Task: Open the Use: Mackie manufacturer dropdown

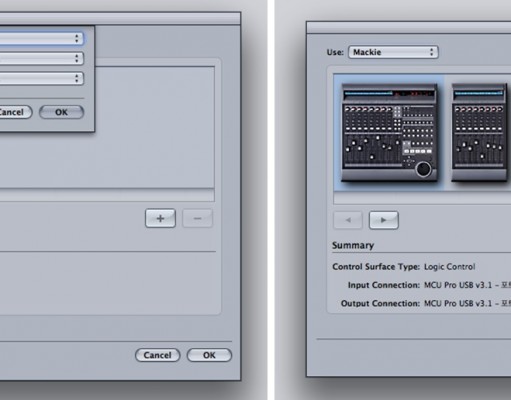Action: coord(393,52)
